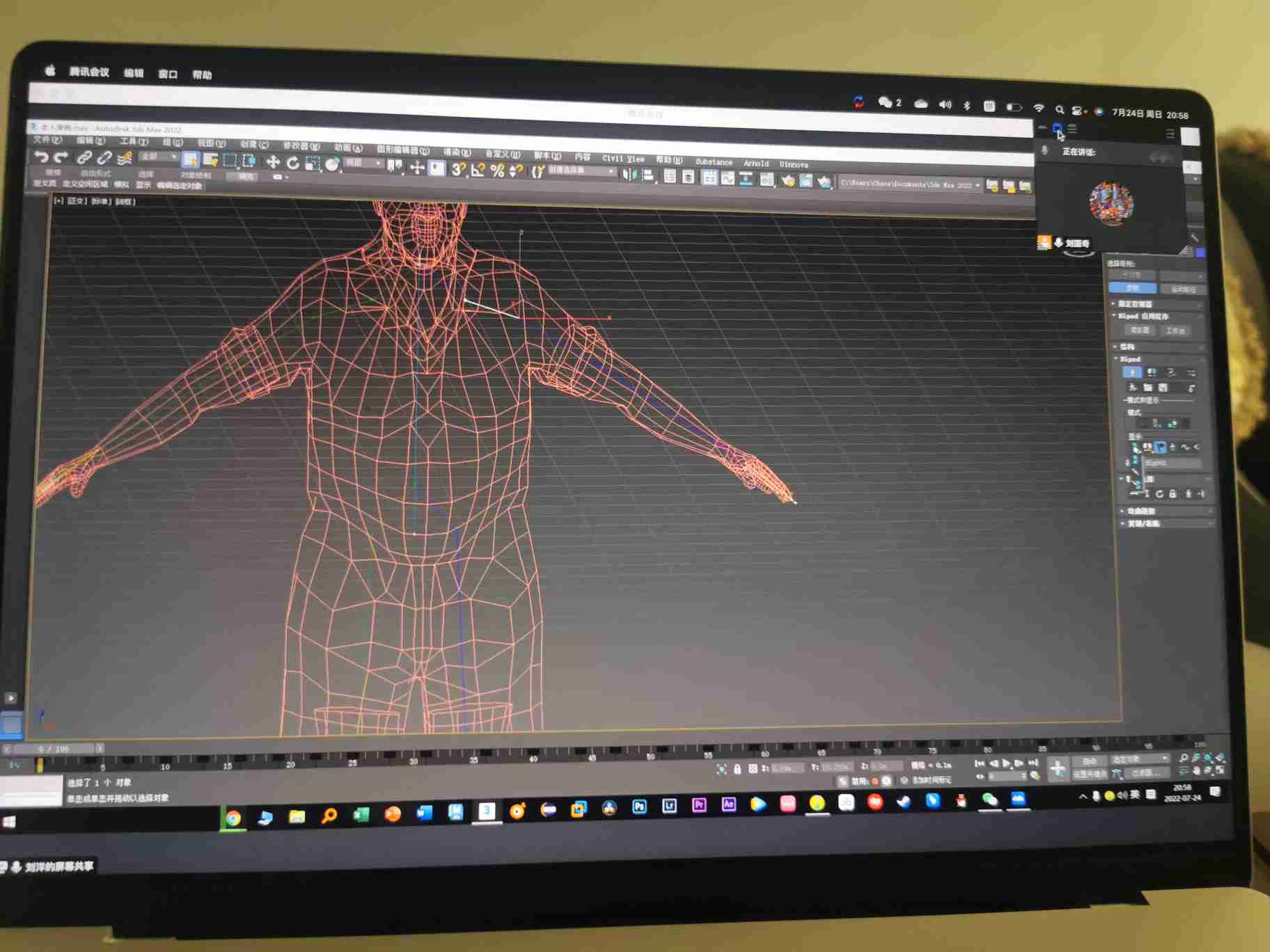Click the time slider 0 / 100 handle
Viewport: 1270px width, 952px height.
coord(54,749)
